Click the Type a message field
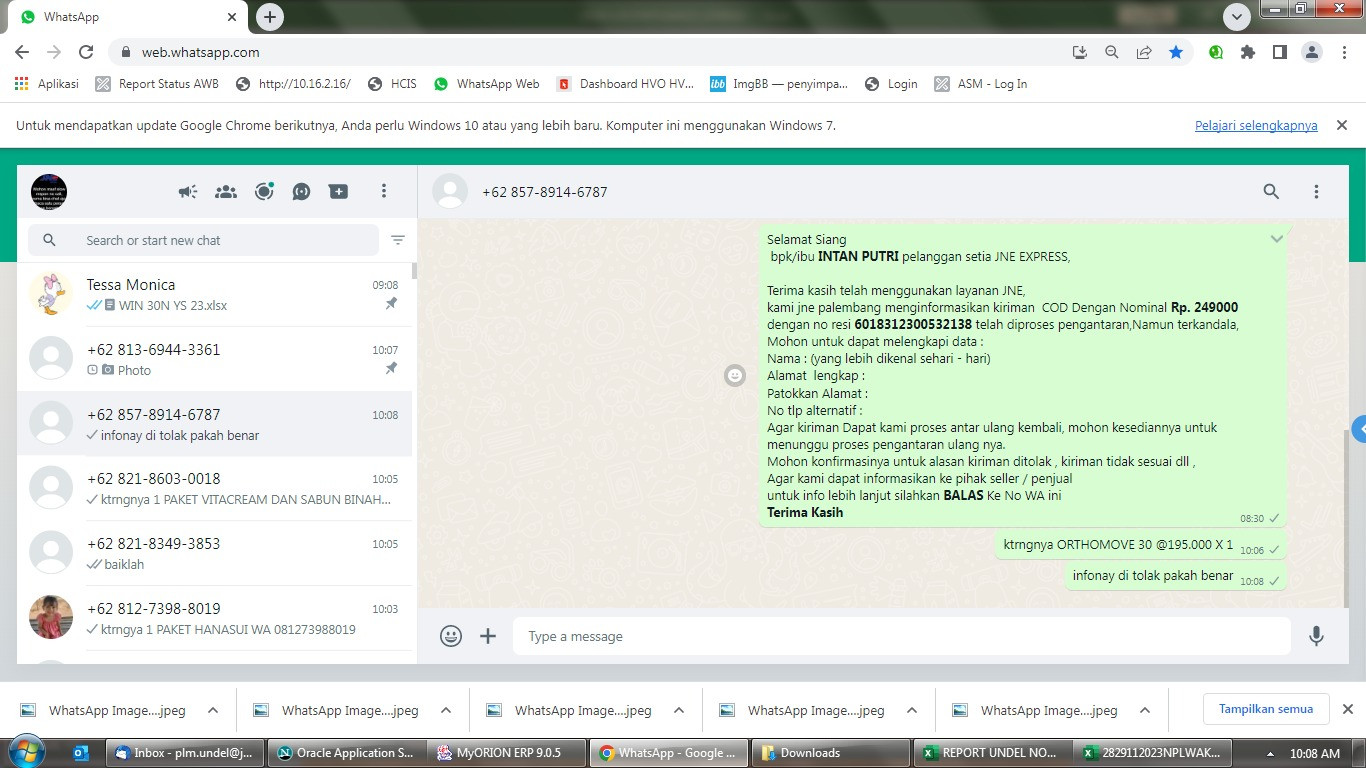Screen dimensions: 1366x768 [902, 636]
